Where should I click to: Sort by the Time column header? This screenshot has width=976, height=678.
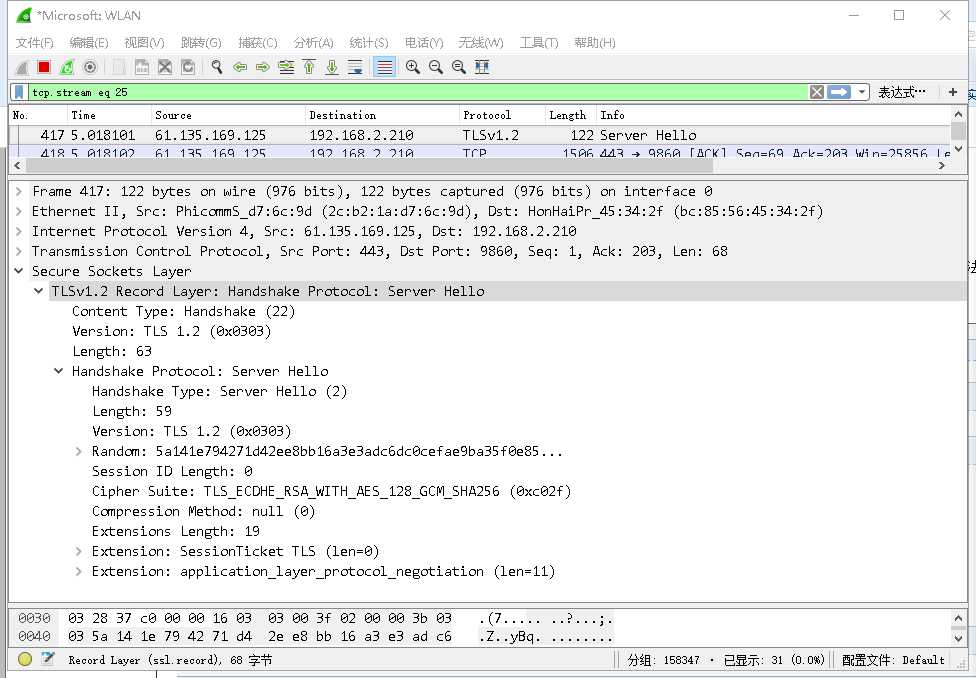pos(109,115)
